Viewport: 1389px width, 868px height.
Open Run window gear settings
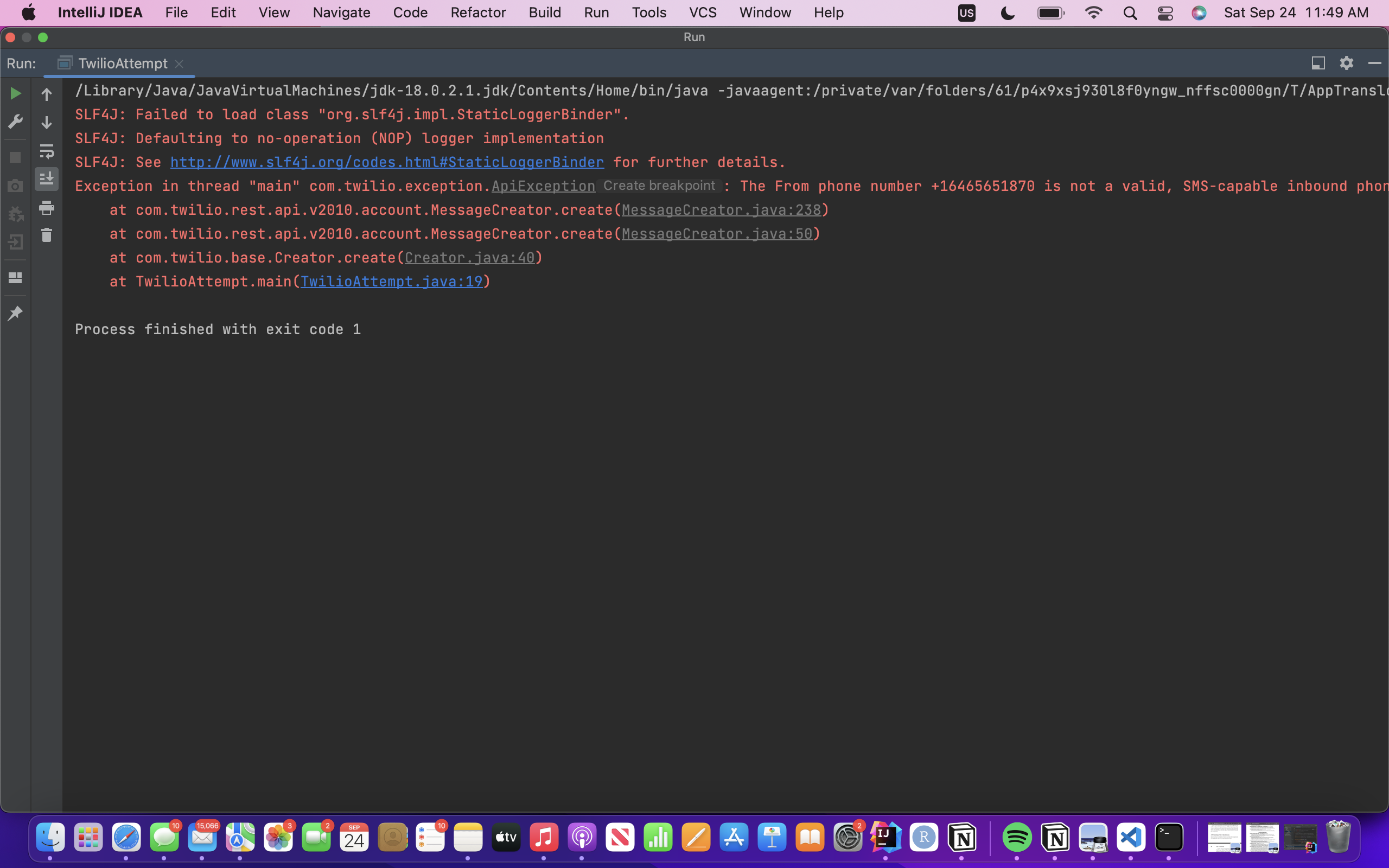[1347, 63]
